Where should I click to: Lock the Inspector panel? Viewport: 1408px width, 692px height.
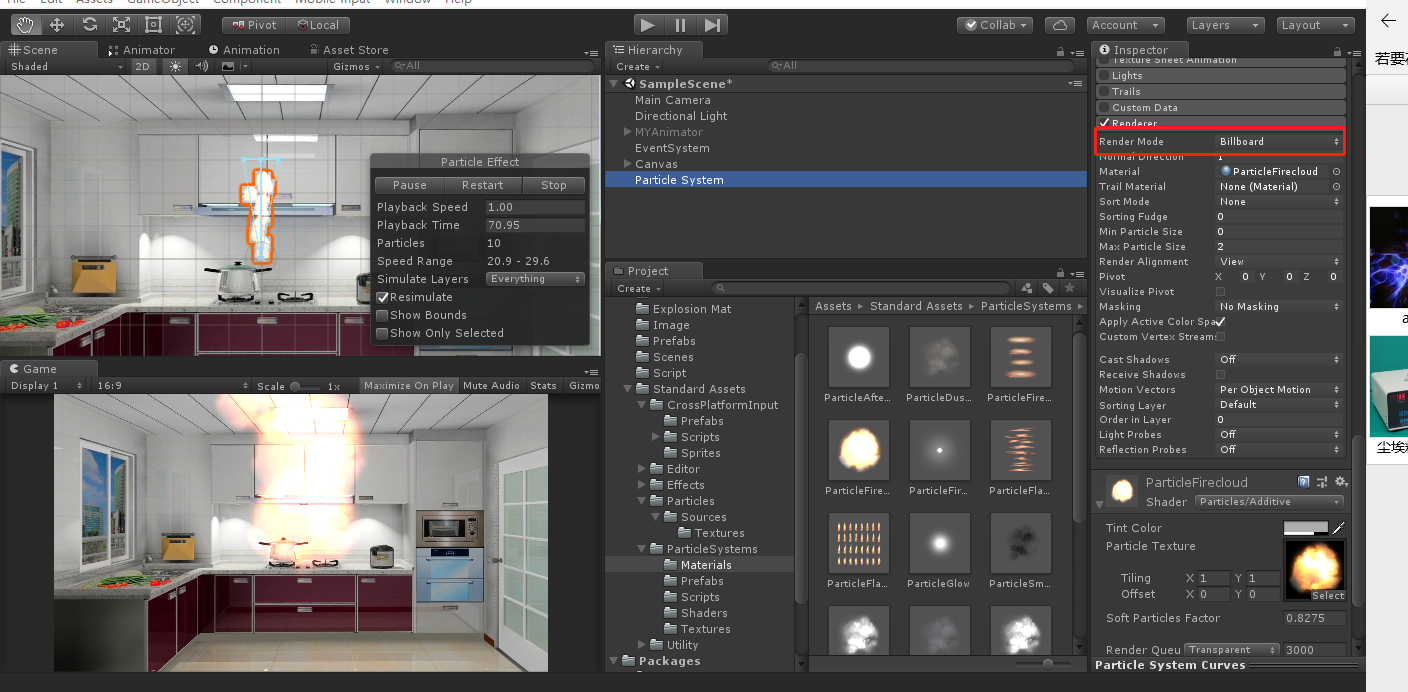(1337, 50)
